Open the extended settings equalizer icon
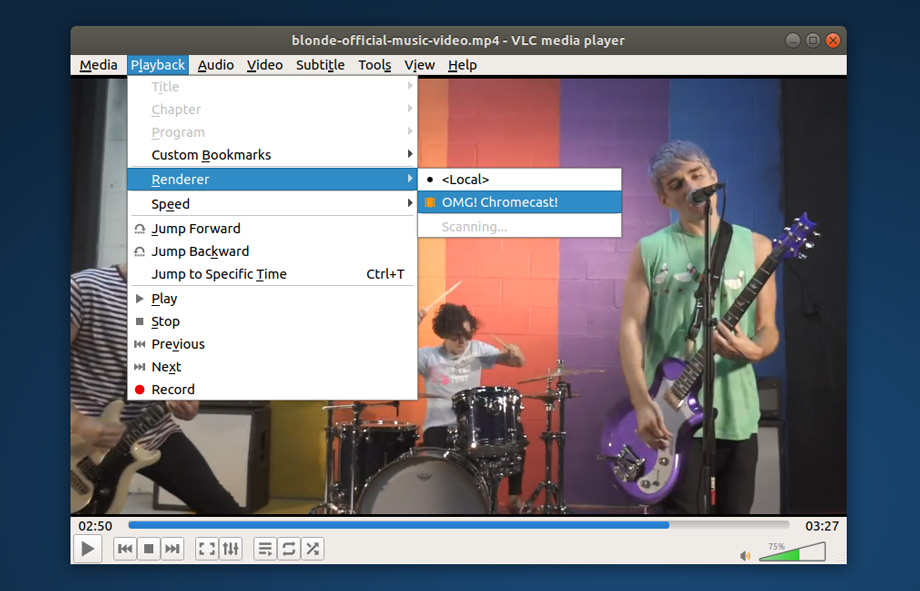The image size is (920, 591). 231,549
